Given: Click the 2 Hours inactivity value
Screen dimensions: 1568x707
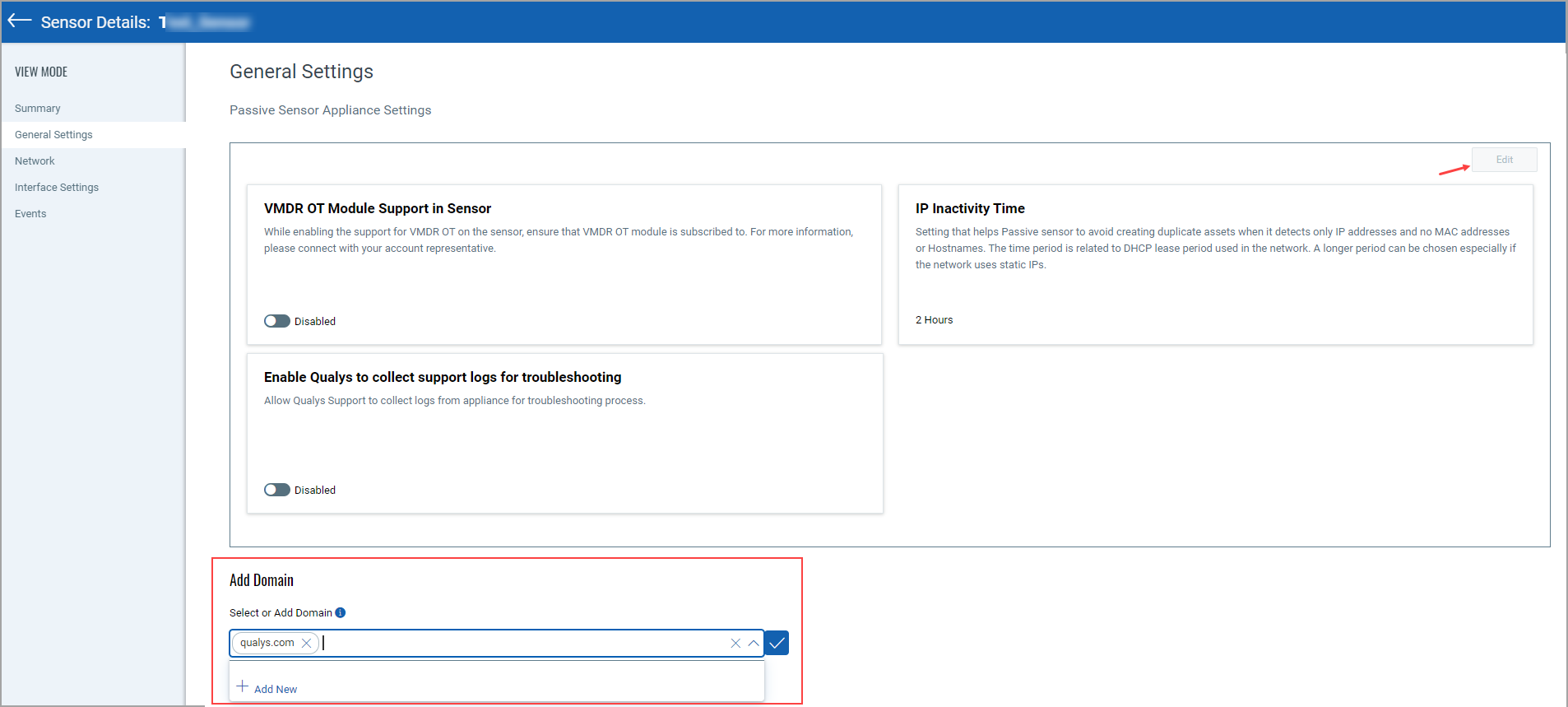Looking at the screenshot, I should (934, 320).
